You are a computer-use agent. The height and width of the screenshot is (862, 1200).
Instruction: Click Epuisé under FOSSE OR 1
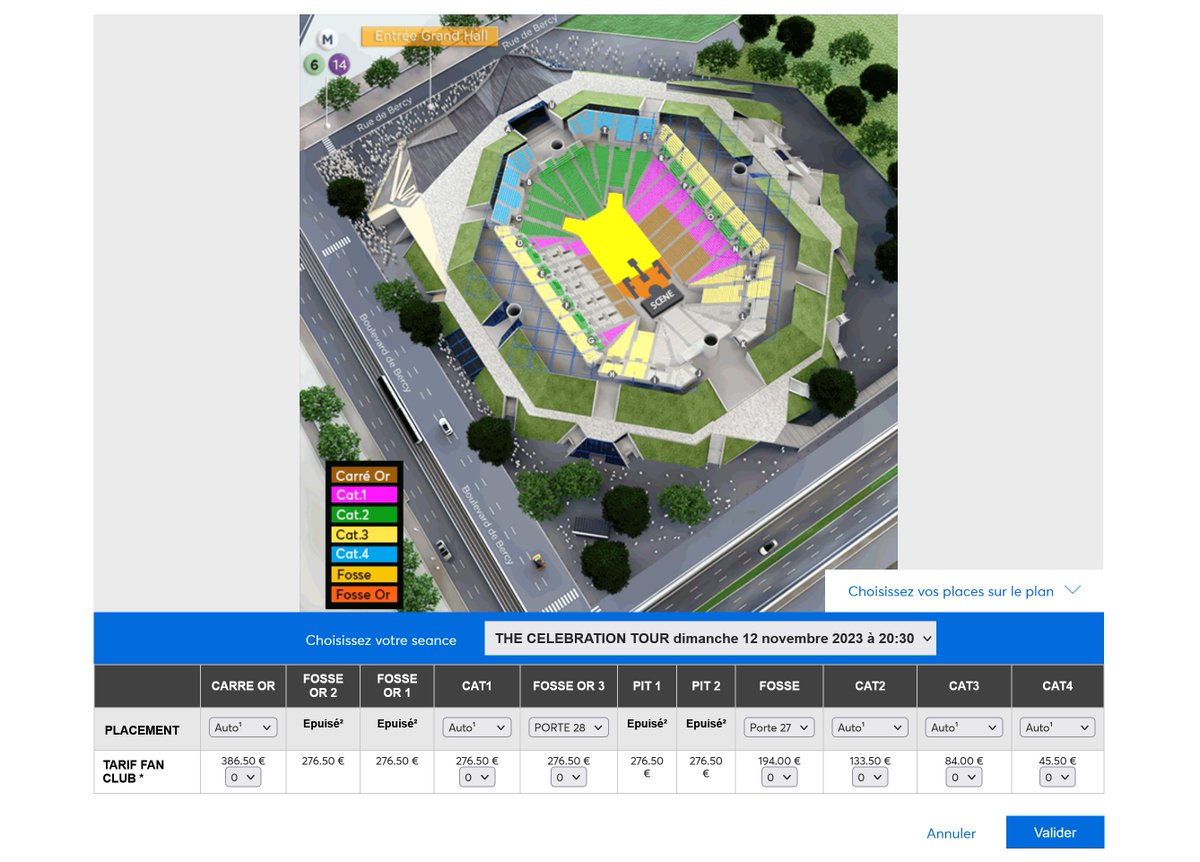[x=397, y=724]
